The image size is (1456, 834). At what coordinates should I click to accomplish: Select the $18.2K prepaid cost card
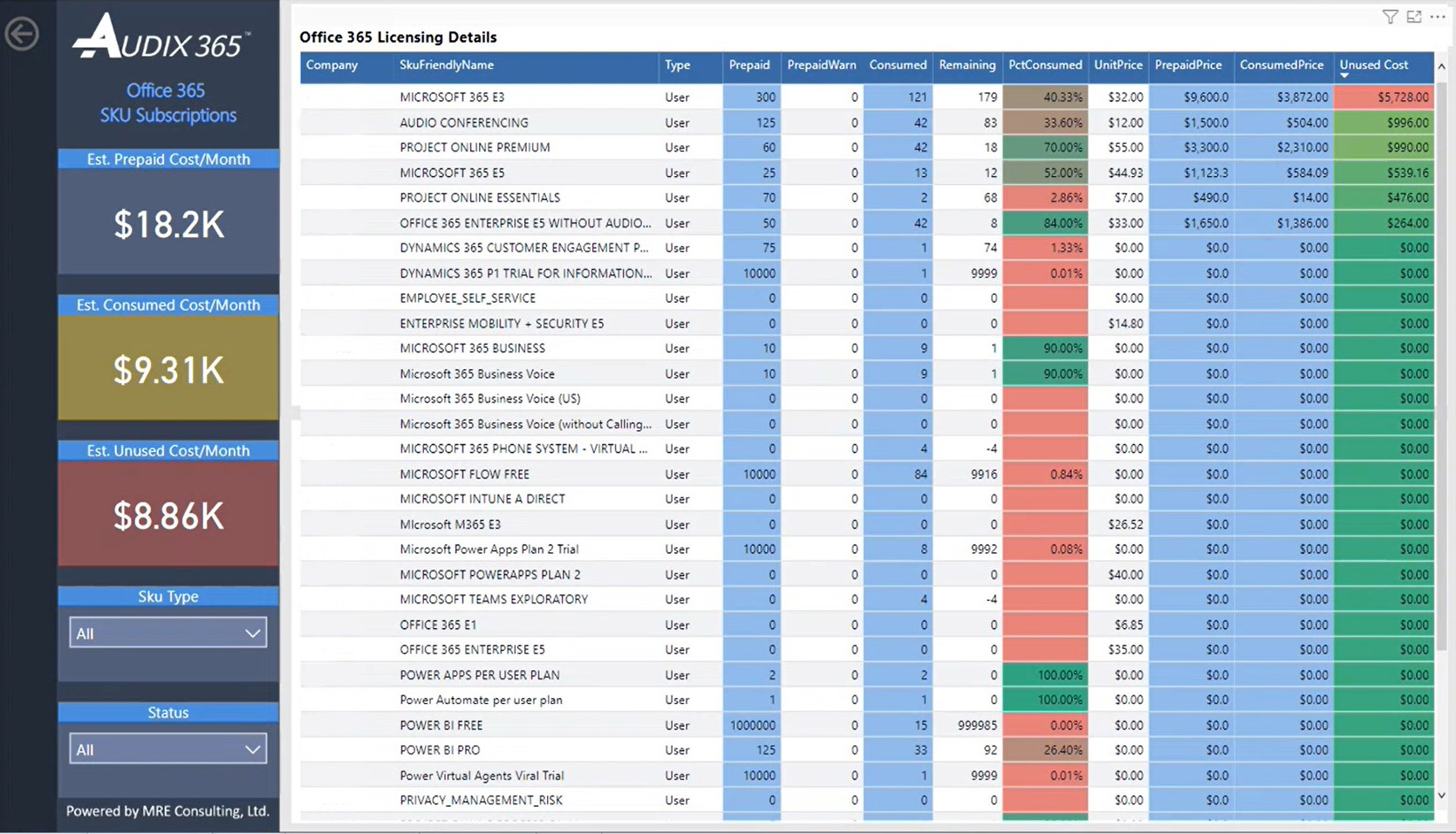pos(168,222)
